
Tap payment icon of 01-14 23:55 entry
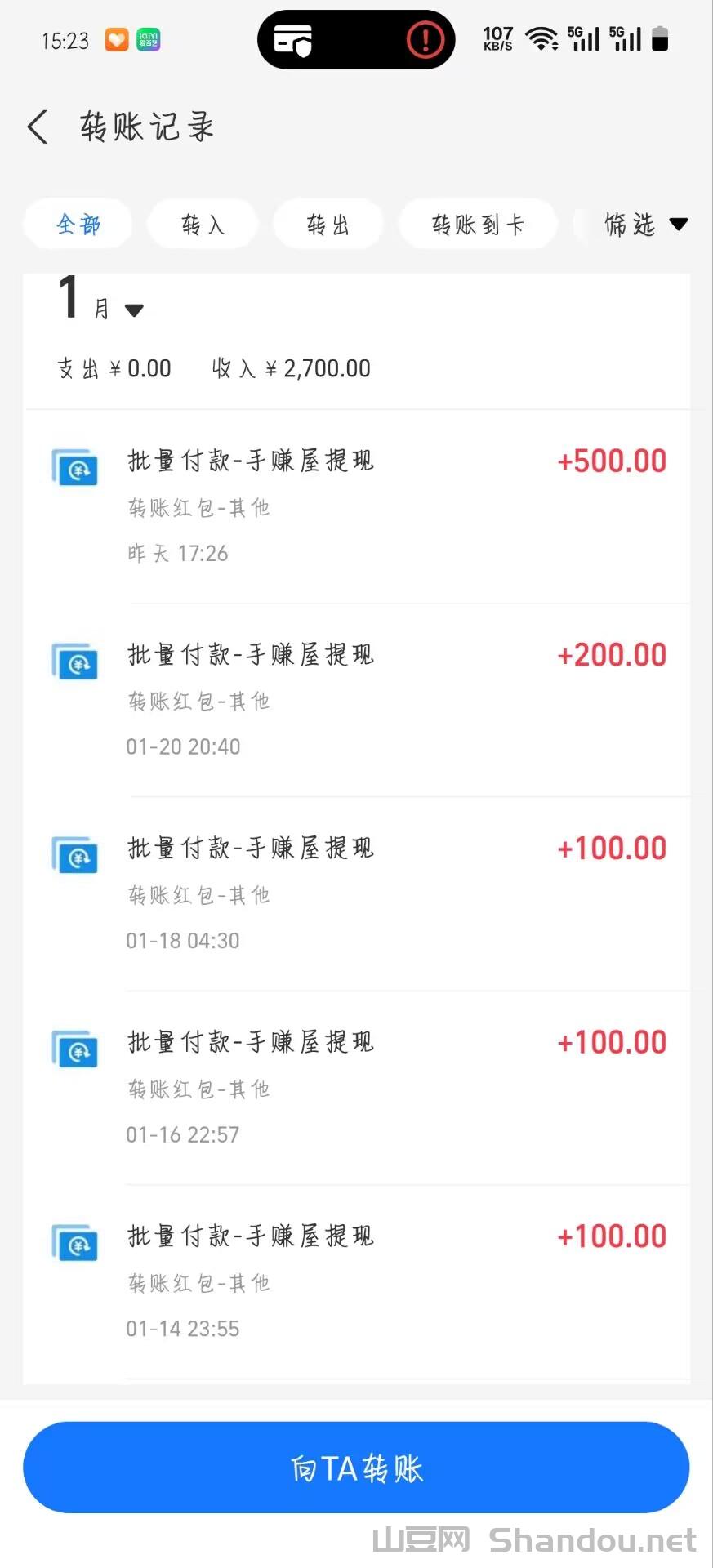[x=75, y=1243]
